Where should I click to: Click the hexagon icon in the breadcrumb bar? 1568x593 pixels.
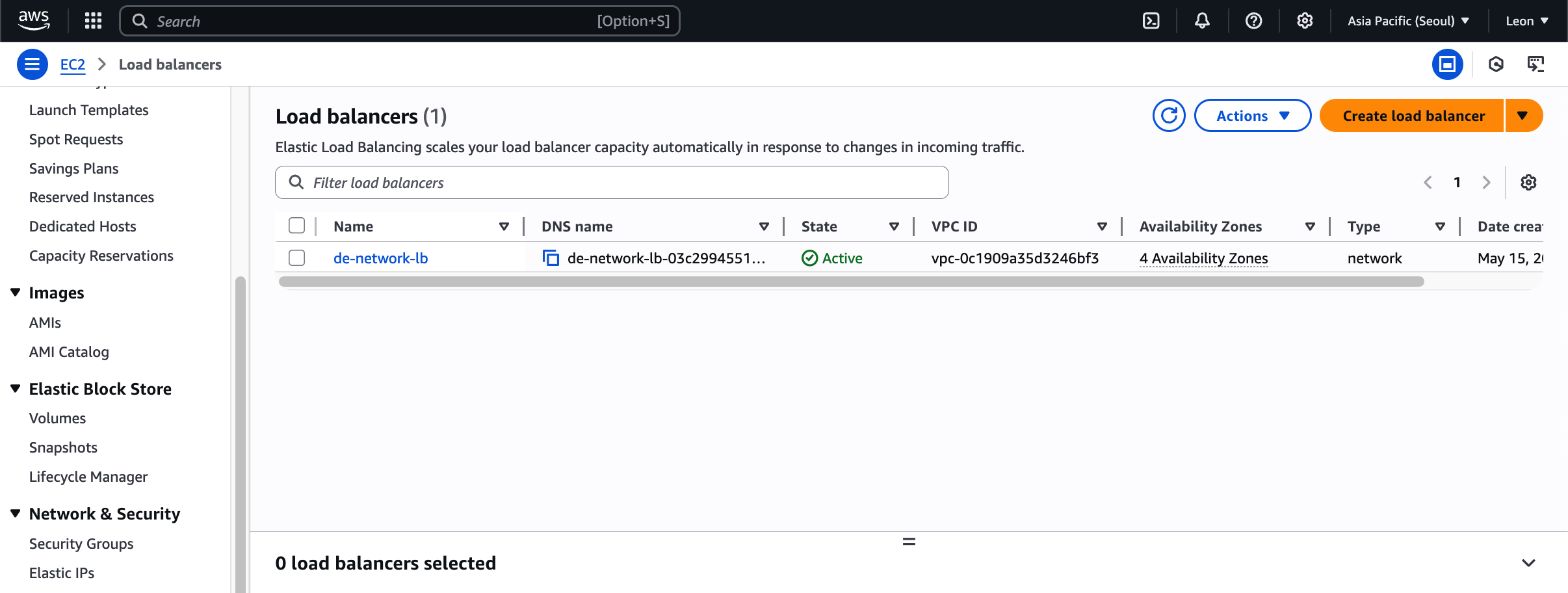pos(1496,64)
